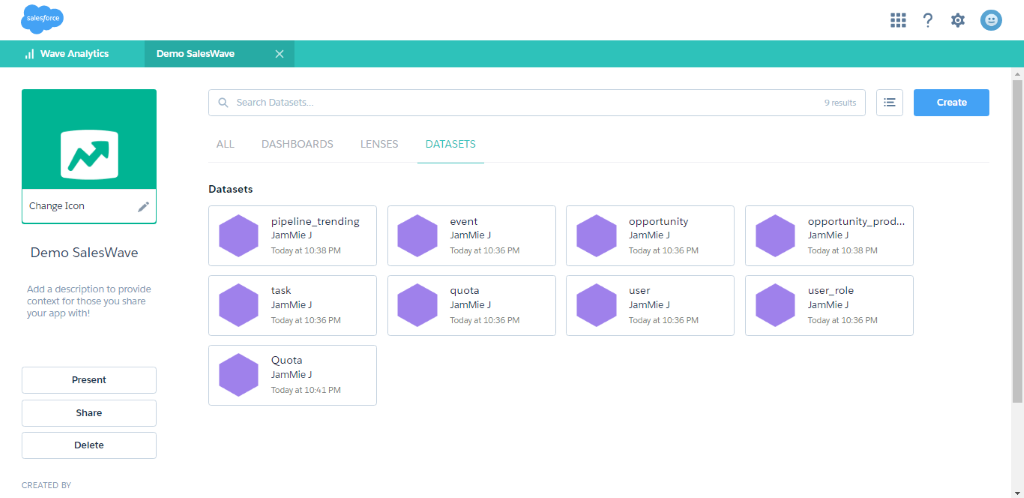Switch to the DASHBOARDS tab
The width and height of the screenshot is (1024, 498).
pos(297,144)
